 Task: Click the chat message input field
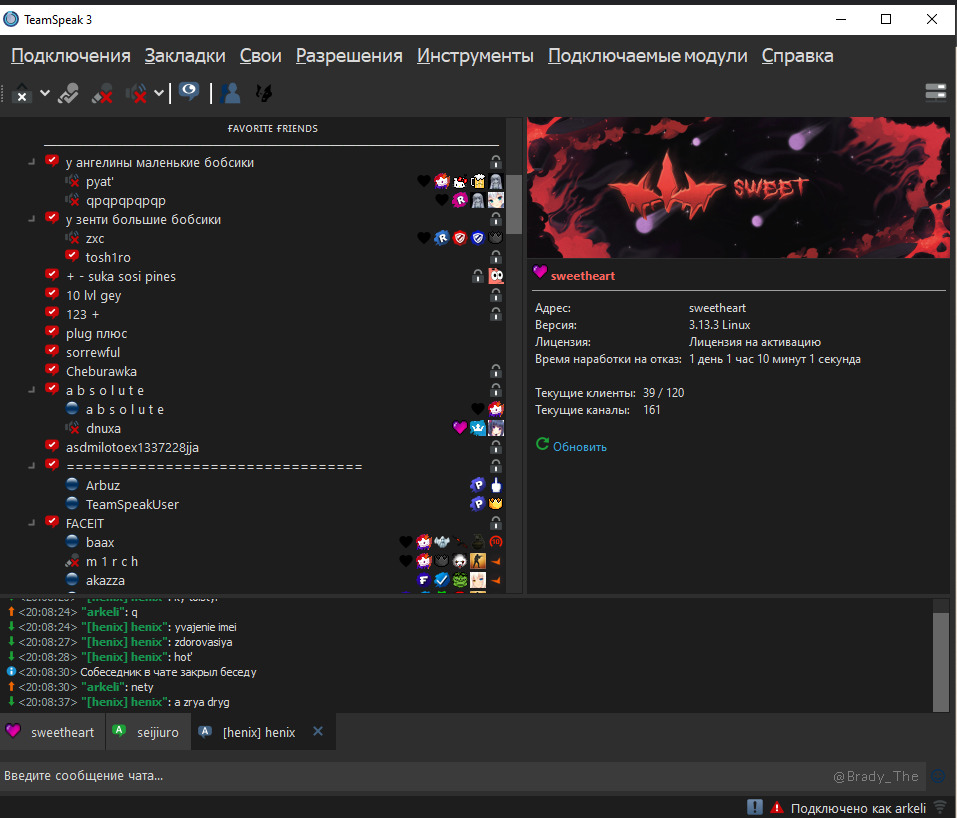(x=400, y=776)
